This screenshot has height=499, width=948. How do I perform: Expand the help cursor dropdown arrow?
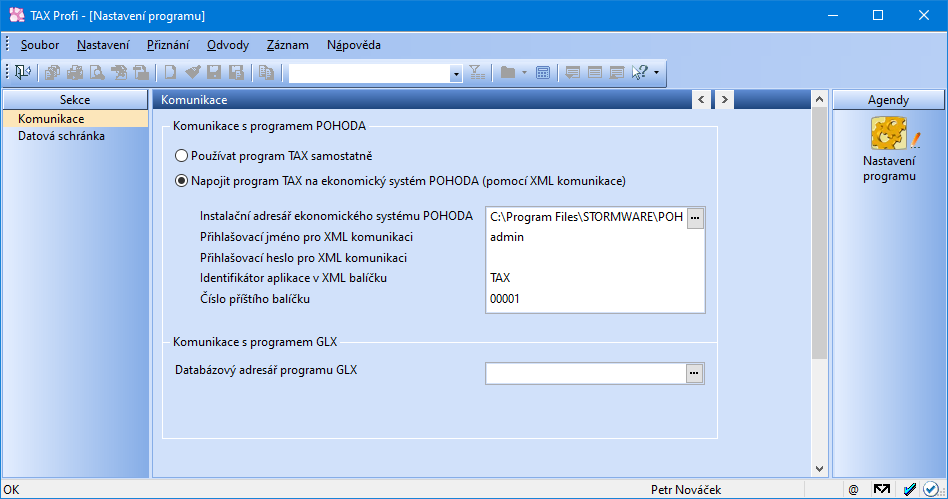coord(657,73)
